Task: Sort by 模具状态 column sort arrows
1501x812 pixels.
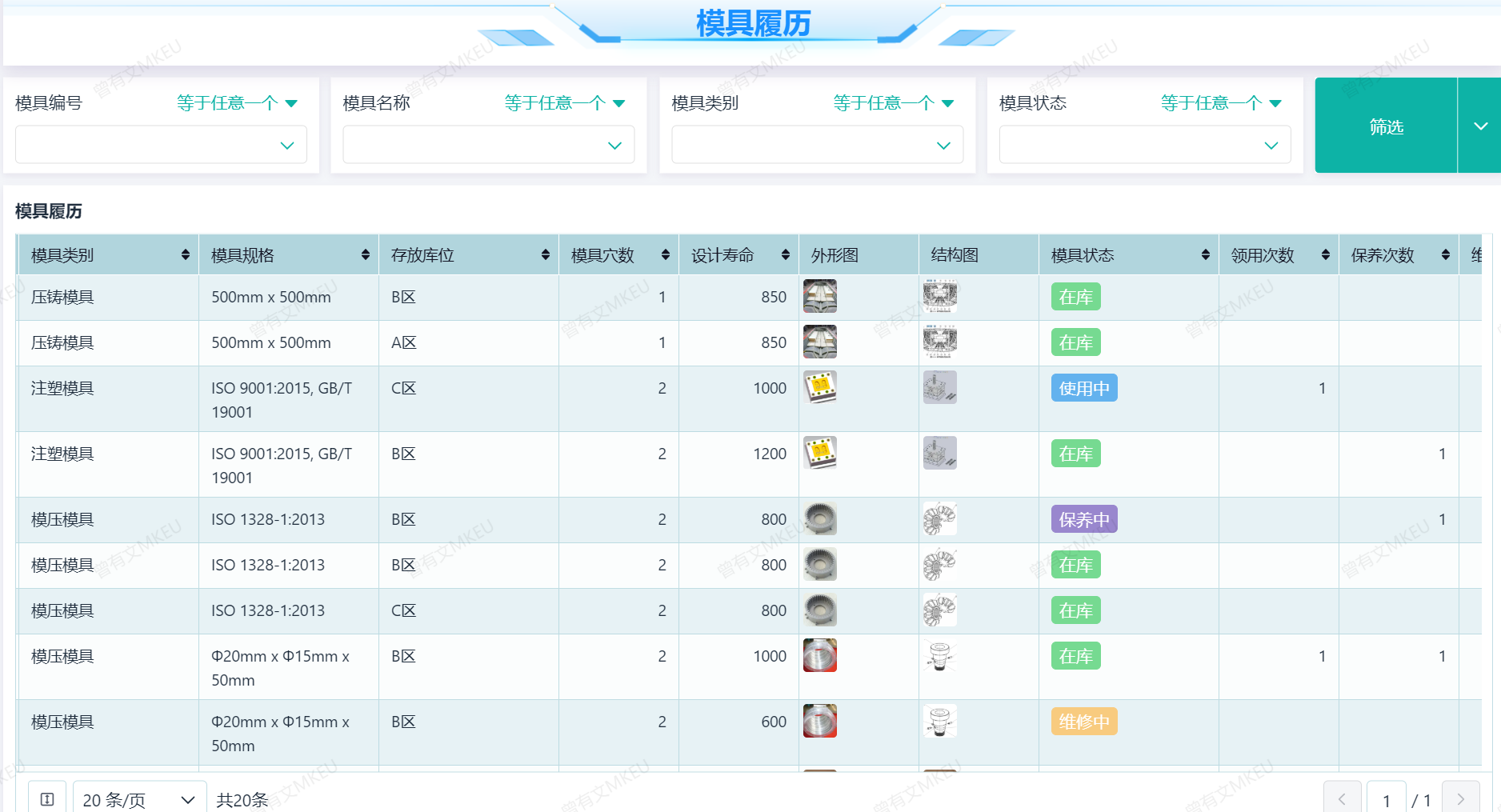Action: (1206, 254)
